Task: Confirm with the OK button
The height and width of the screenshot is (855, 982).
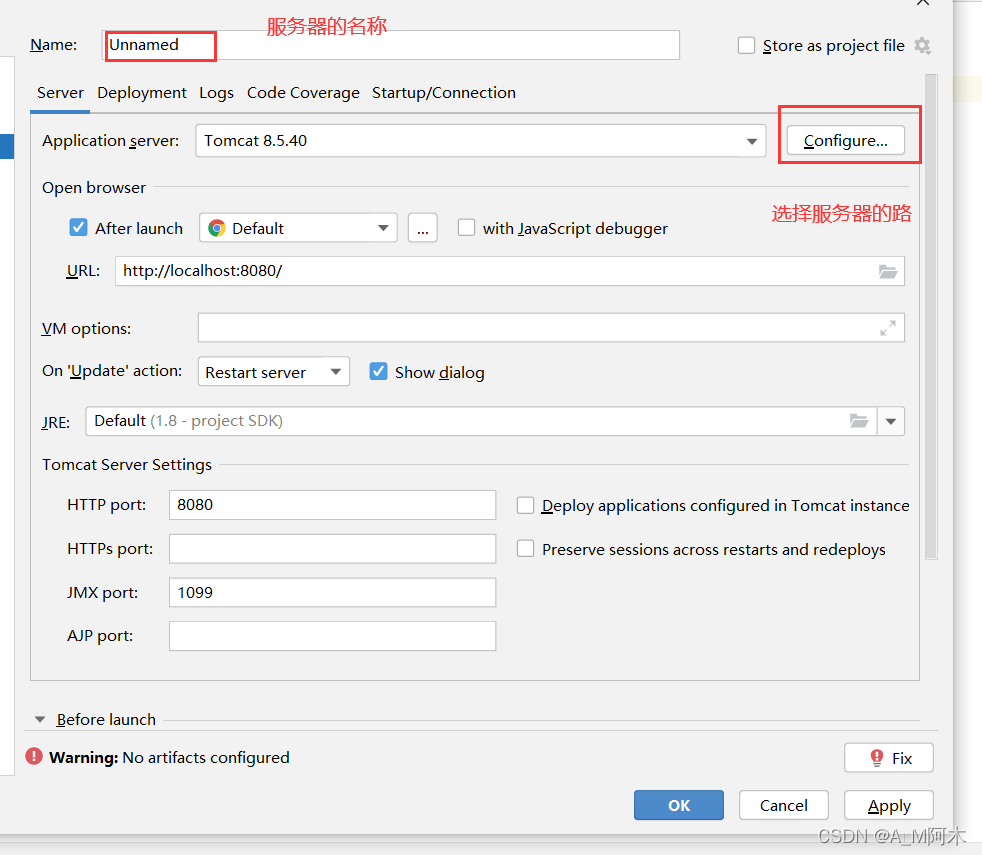Action: click(x=679, y=805)
